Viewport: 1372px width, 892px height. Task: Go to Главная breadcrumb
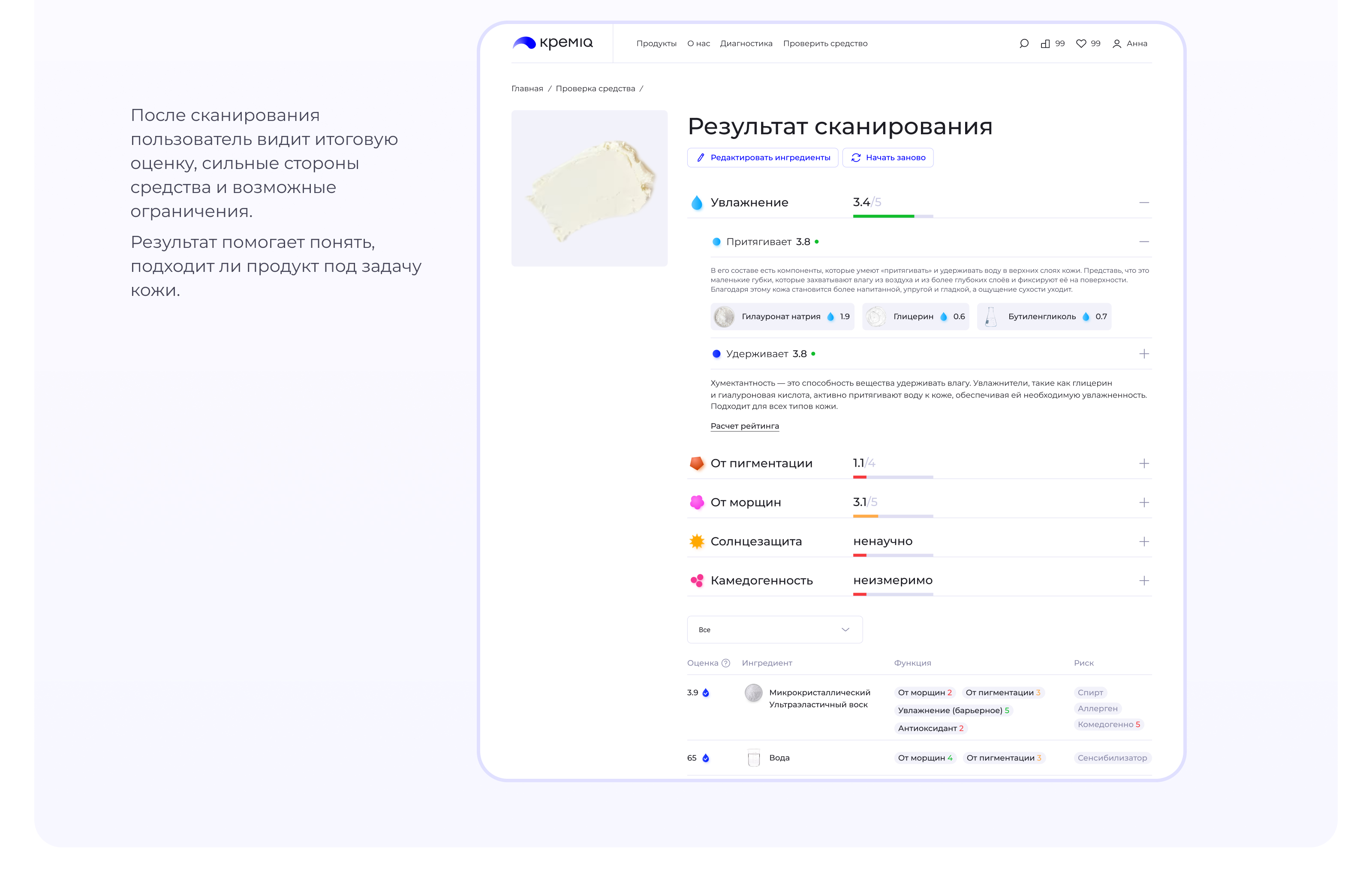pos(527,89)
